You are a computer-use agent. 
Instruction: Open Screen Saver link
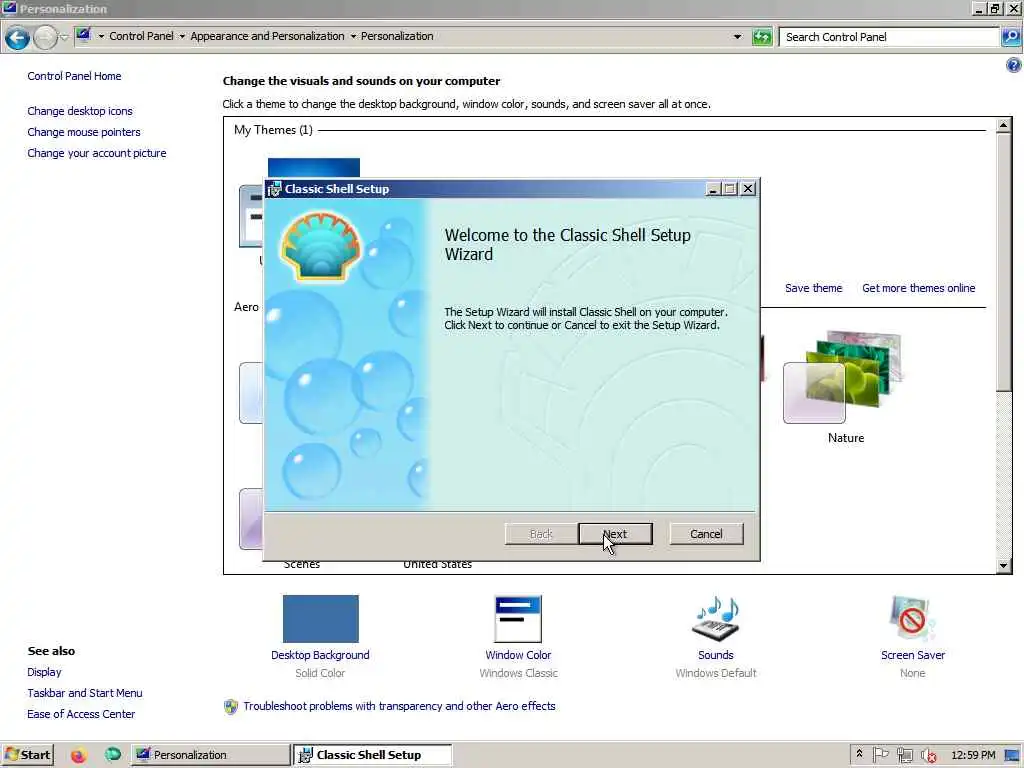coord(912,655)
